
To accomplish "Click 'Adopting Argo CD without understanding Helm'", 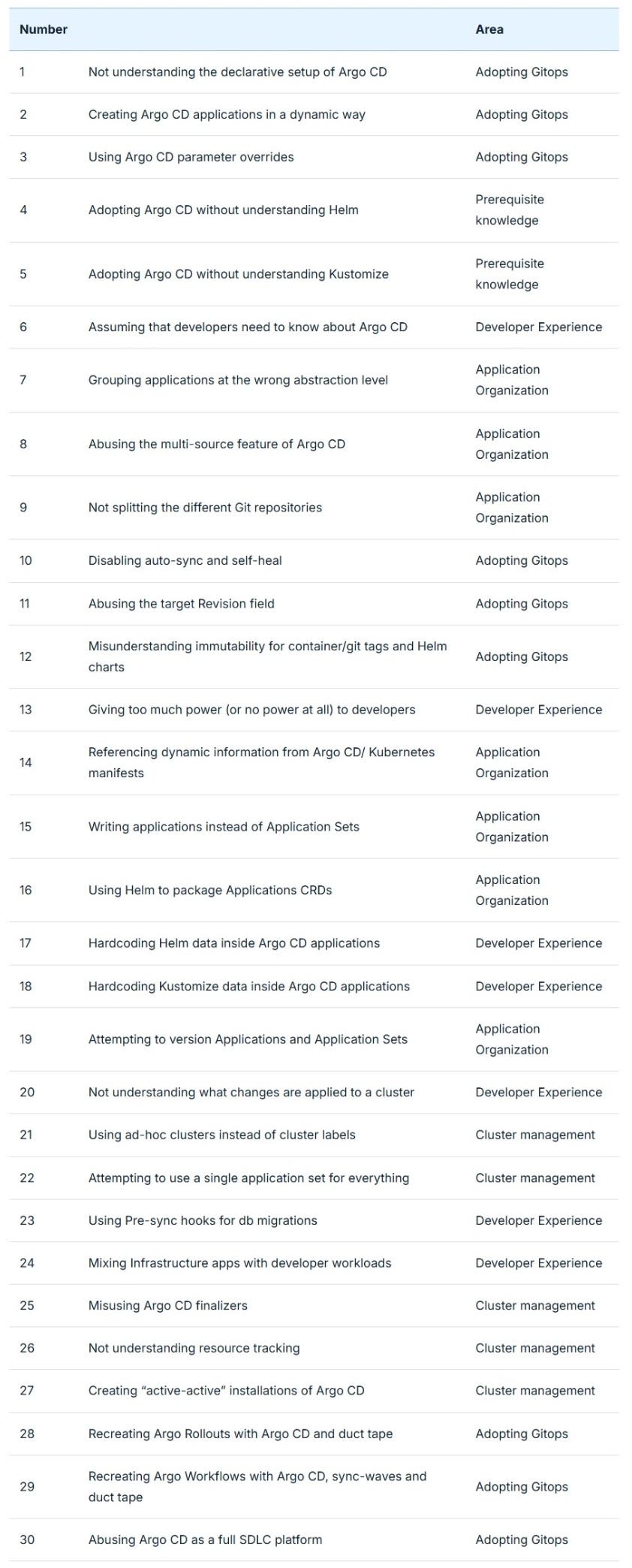I will click(223, 210).
